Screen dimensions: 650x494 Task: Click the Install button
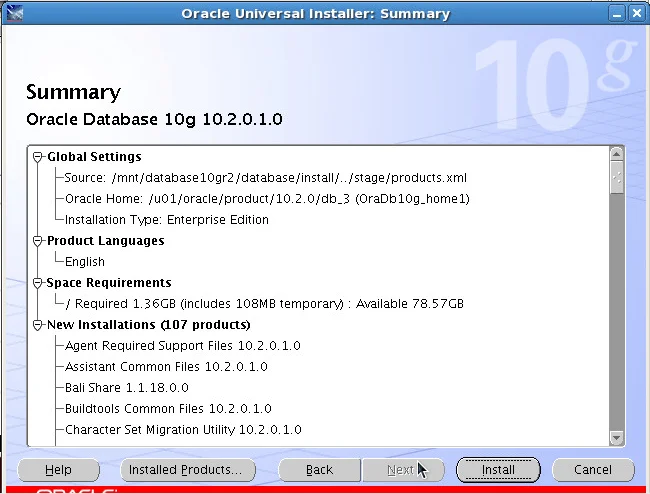pos(498,470)
